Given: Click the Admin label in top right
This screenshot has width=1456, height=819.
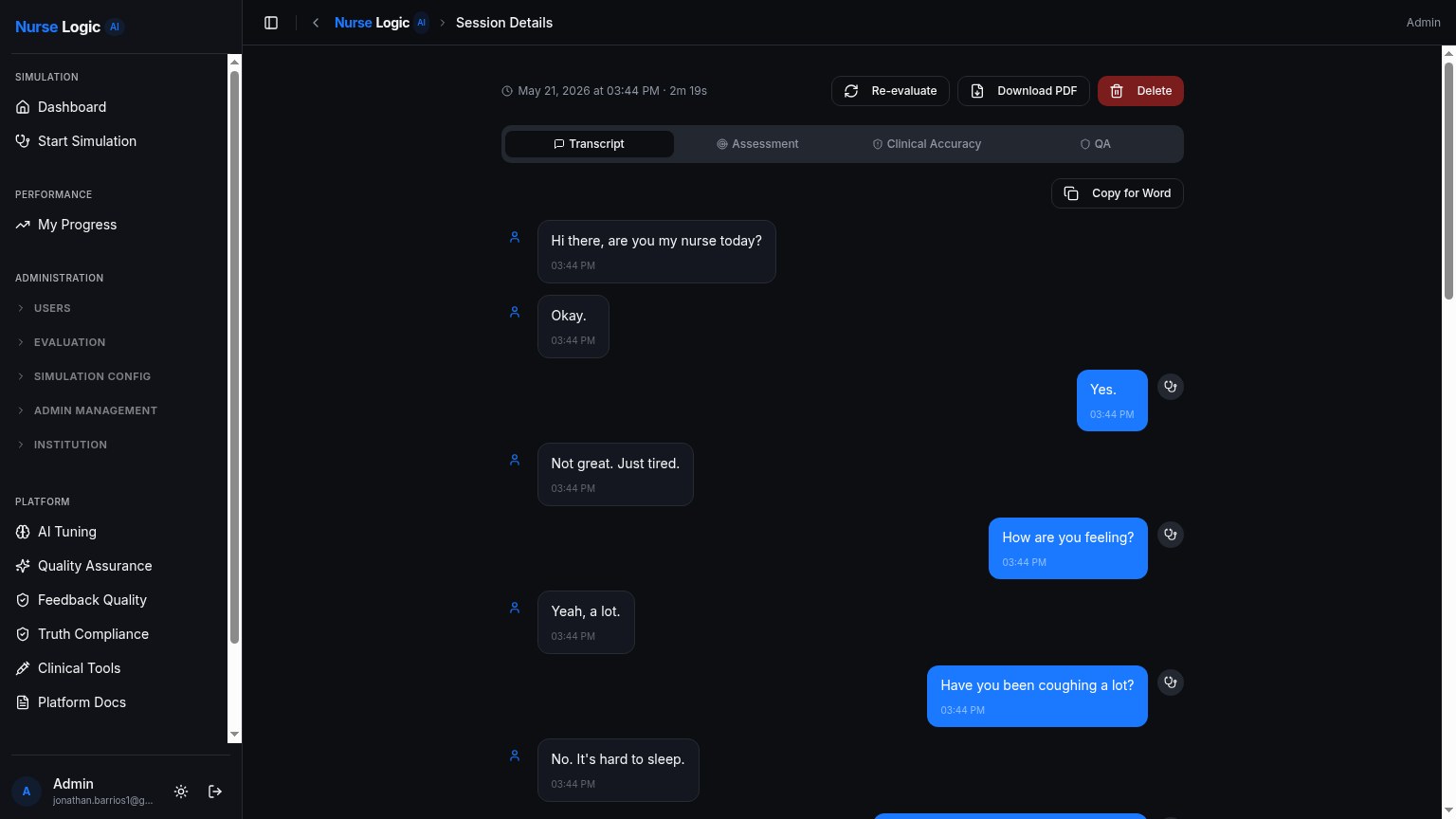Looking at the screenshot, I should [x=1423, y=23].
